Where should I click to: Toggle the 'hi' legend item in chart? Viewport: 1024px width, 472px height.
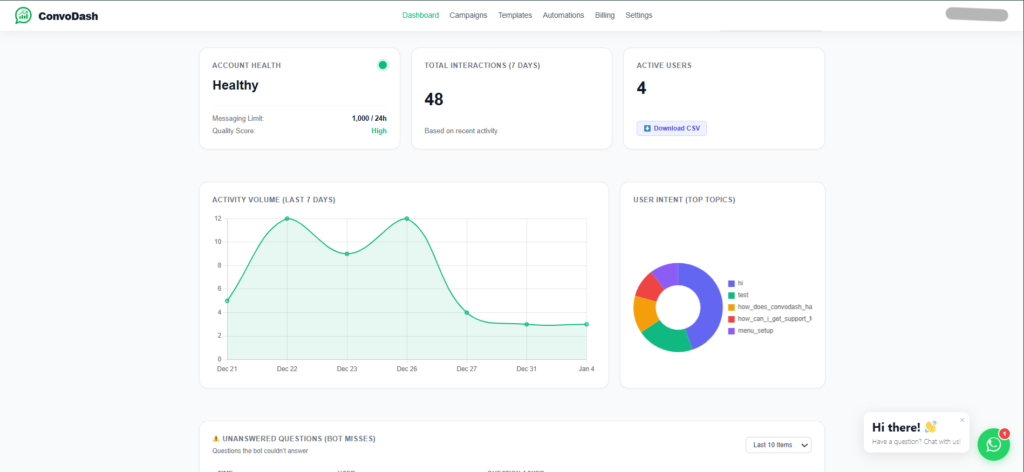pyautogui.click(x=740, y=283)
